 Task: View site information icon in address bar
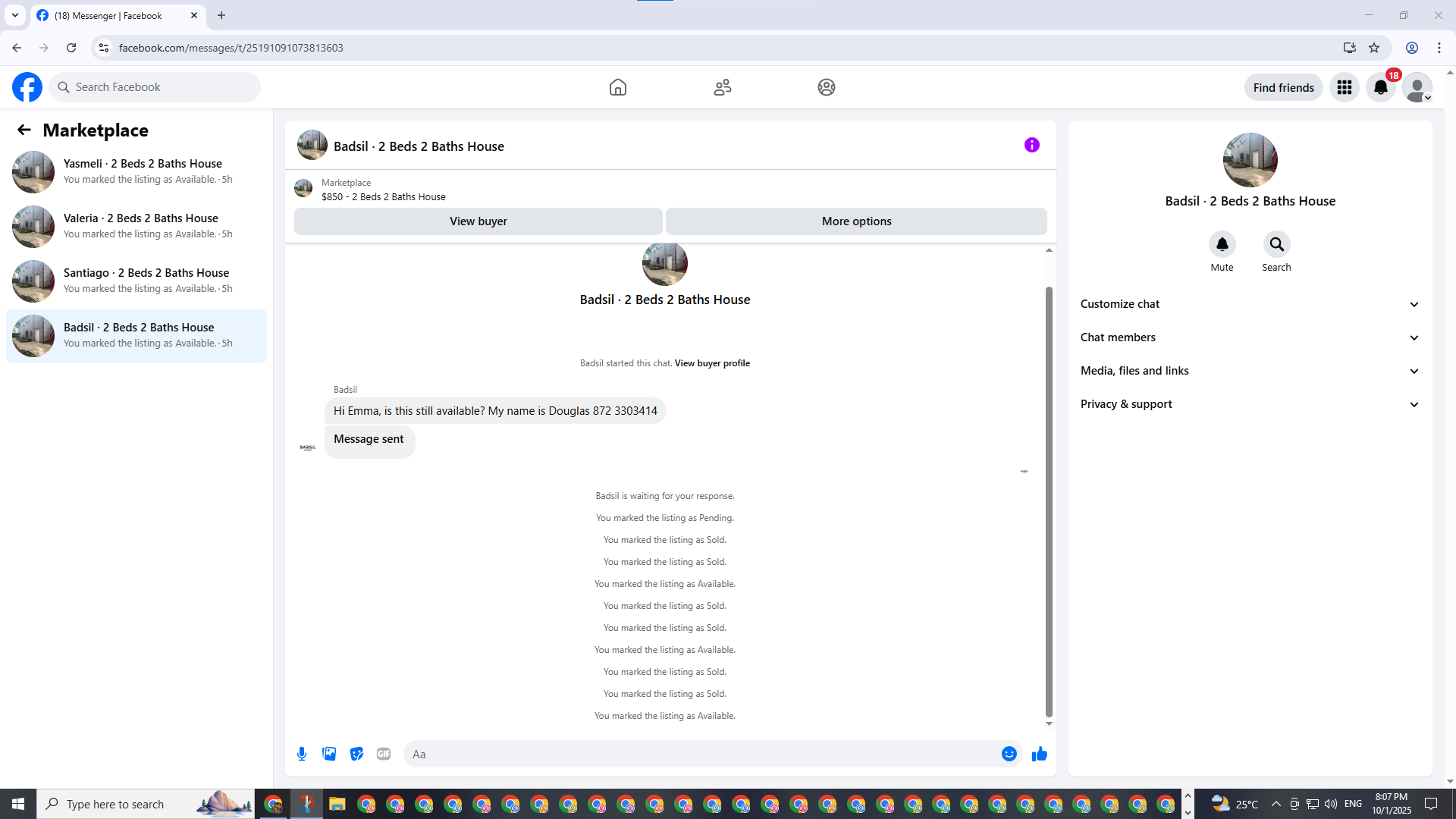[x=104, y=48]
